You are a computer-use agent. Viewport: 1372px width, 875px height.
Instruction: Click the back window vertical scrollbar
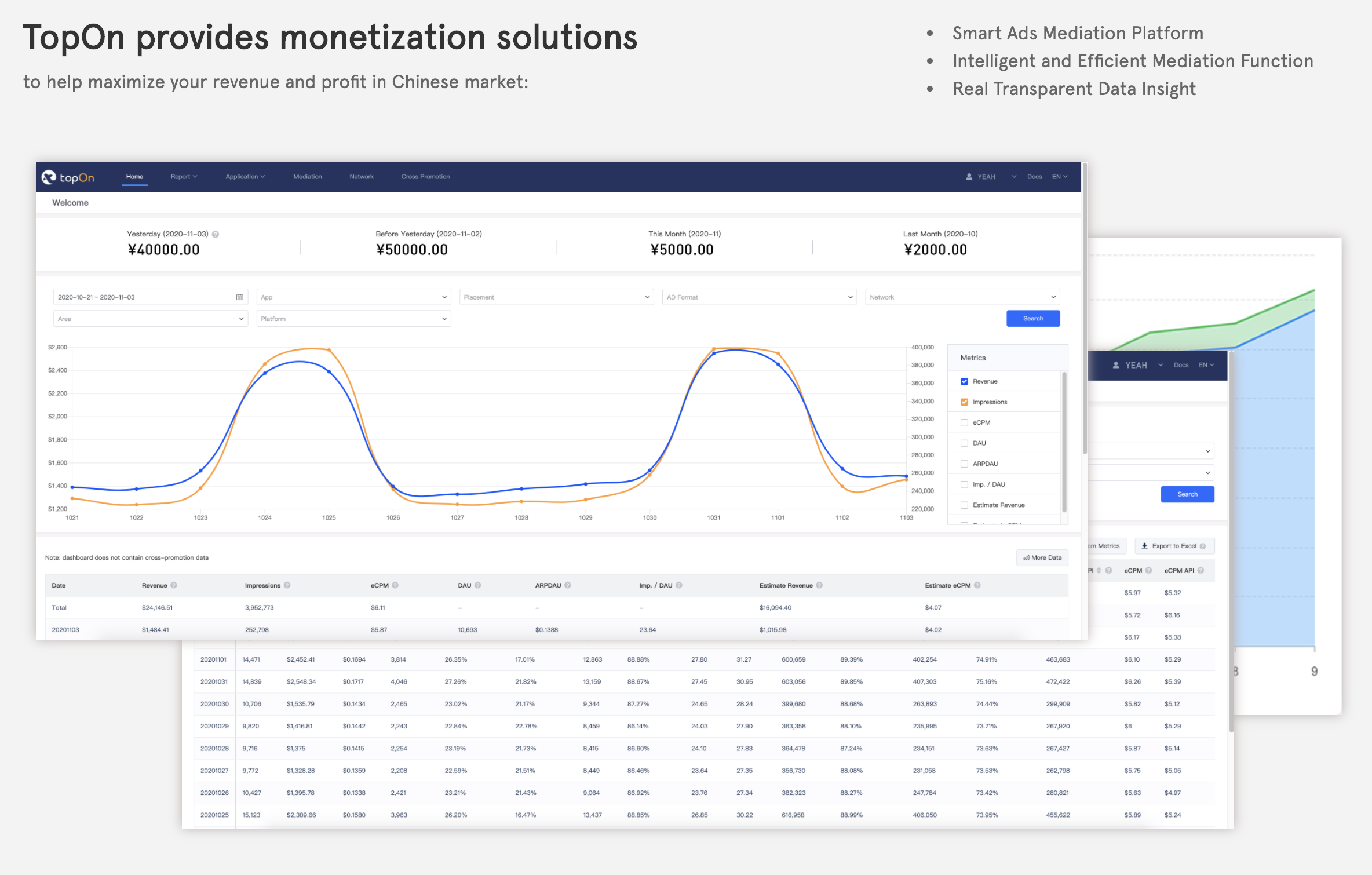coord(1231,542)
